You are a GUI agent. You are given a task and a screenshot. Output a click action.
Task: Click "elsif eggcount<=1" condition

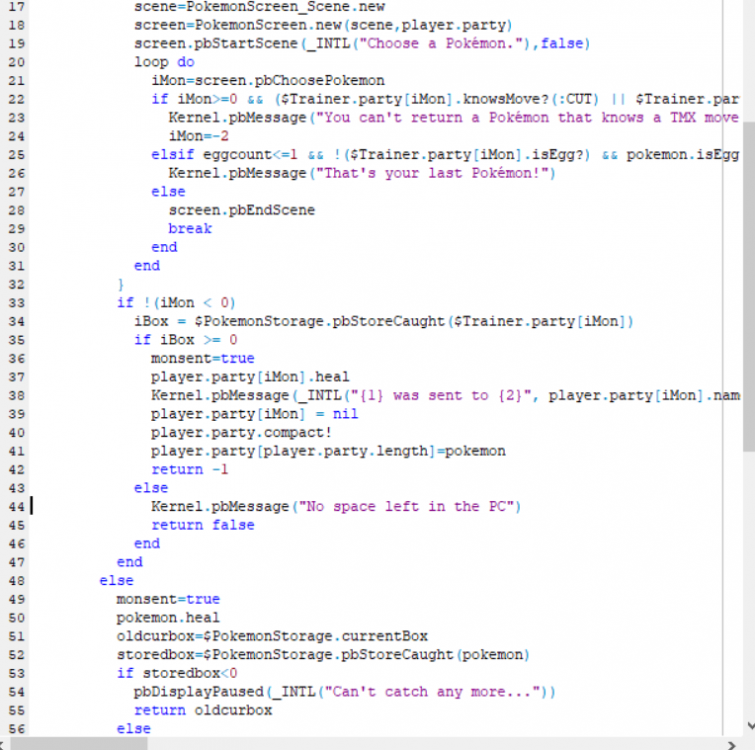[224, 155]
